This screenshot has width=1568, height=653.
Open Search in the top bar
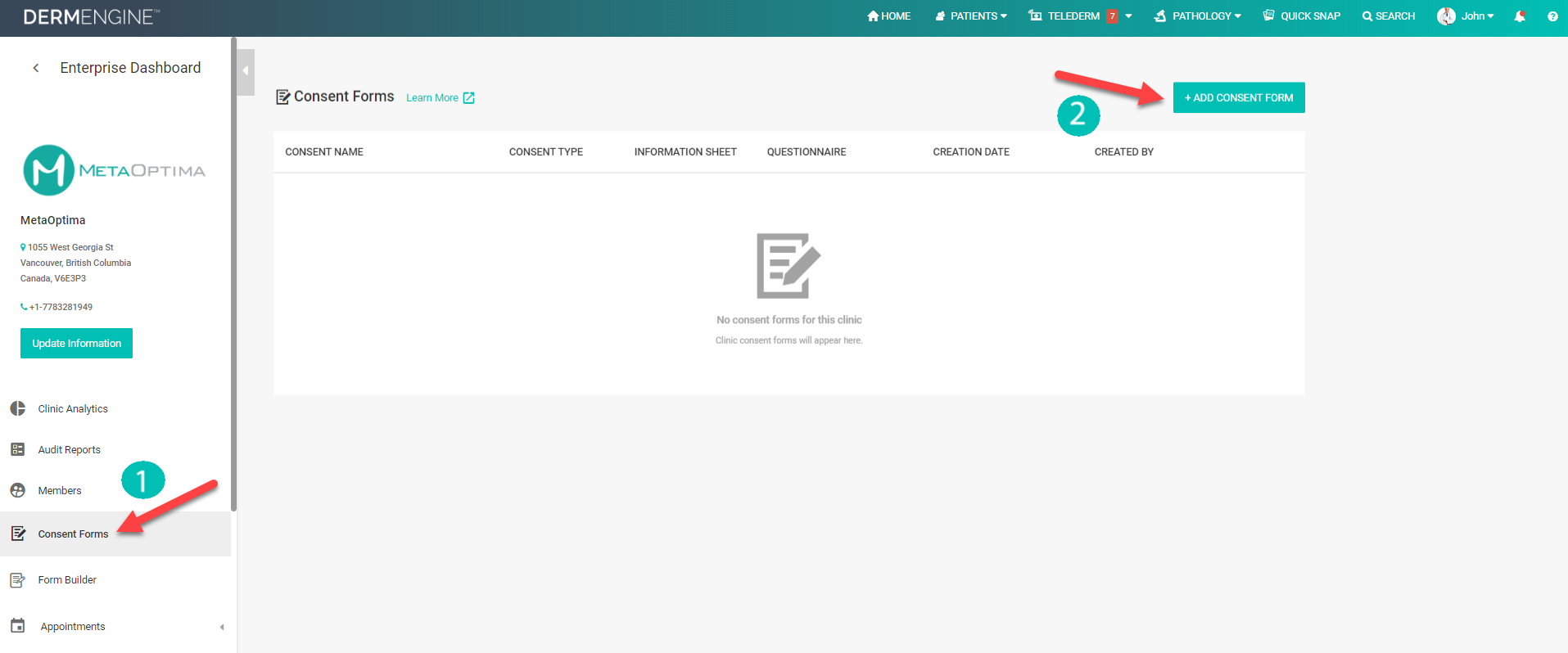coord(1389,16)
